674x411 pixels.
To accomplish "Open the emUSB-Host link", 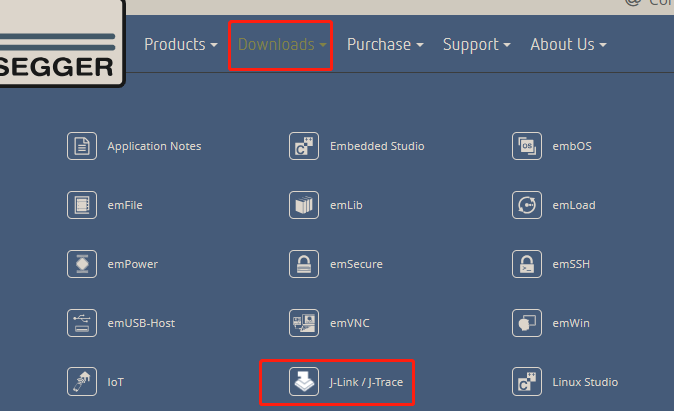I will 141,323.
